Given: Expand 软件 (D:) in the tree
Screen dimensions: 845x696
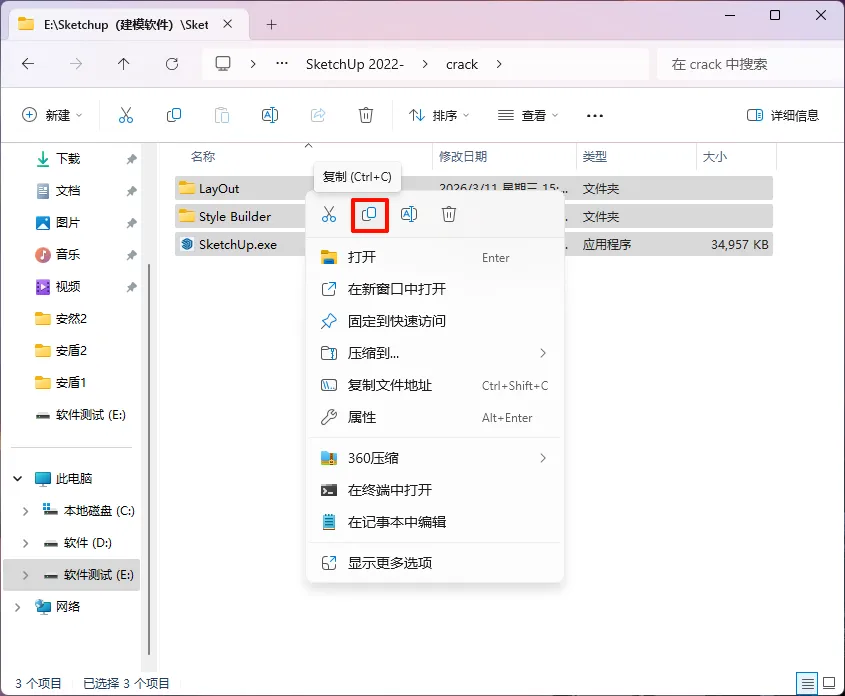Looking at the screenshot, I should coord(25,543).
